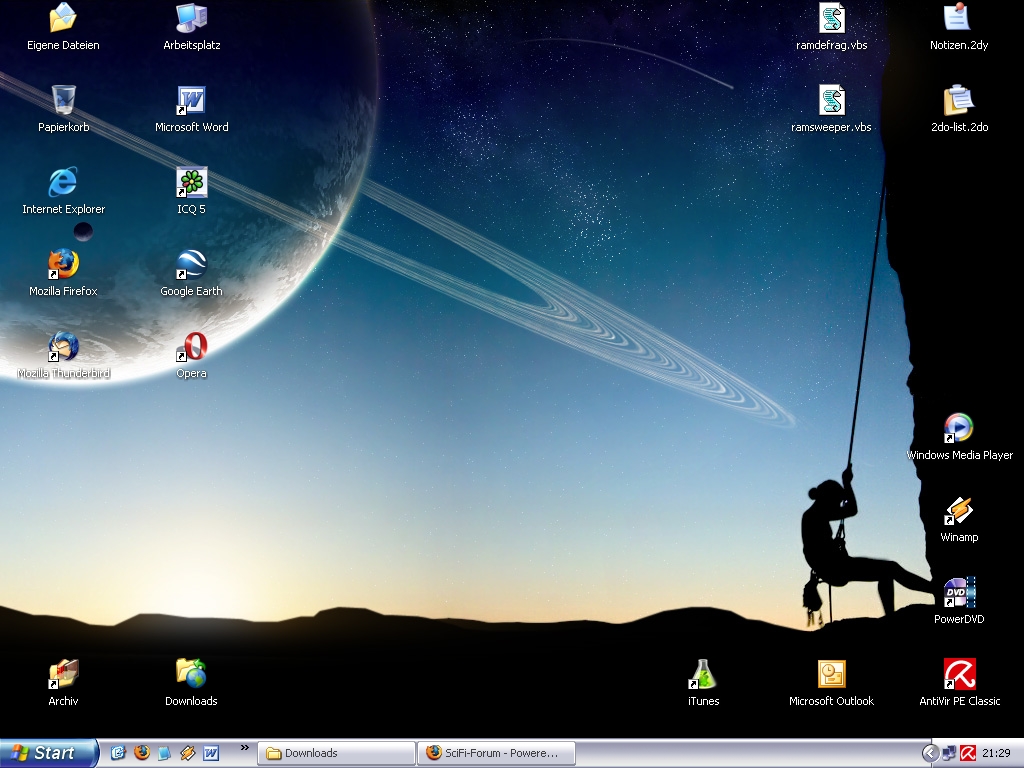
Task: Show hidden system tray icons arrow
Action: point(930,753)
